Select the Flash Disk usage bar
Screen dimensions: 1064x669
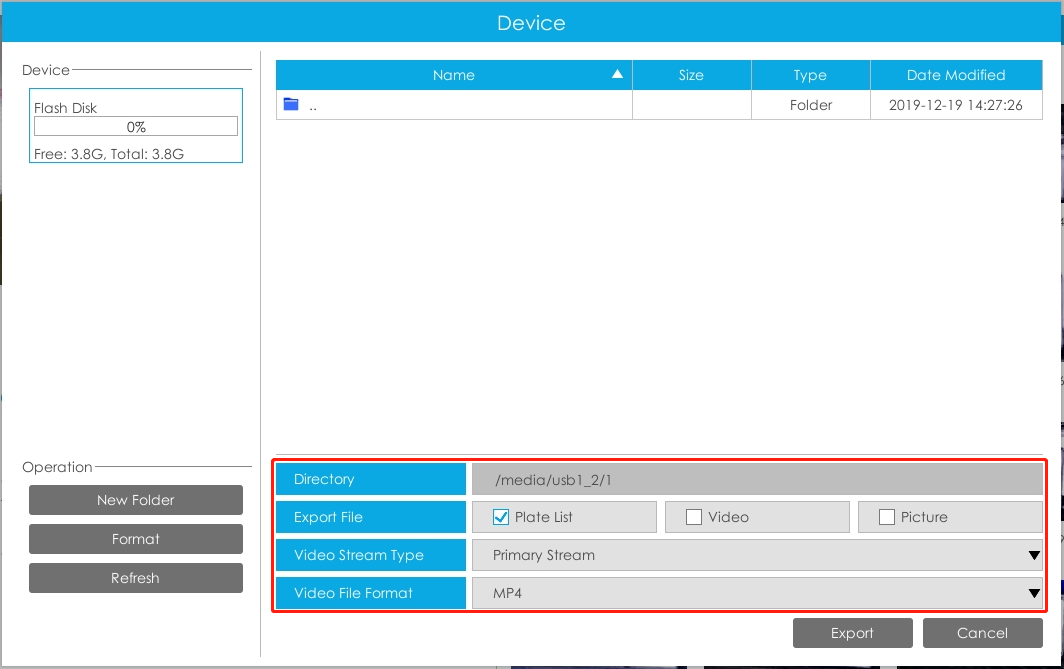(x=136, y=126)
